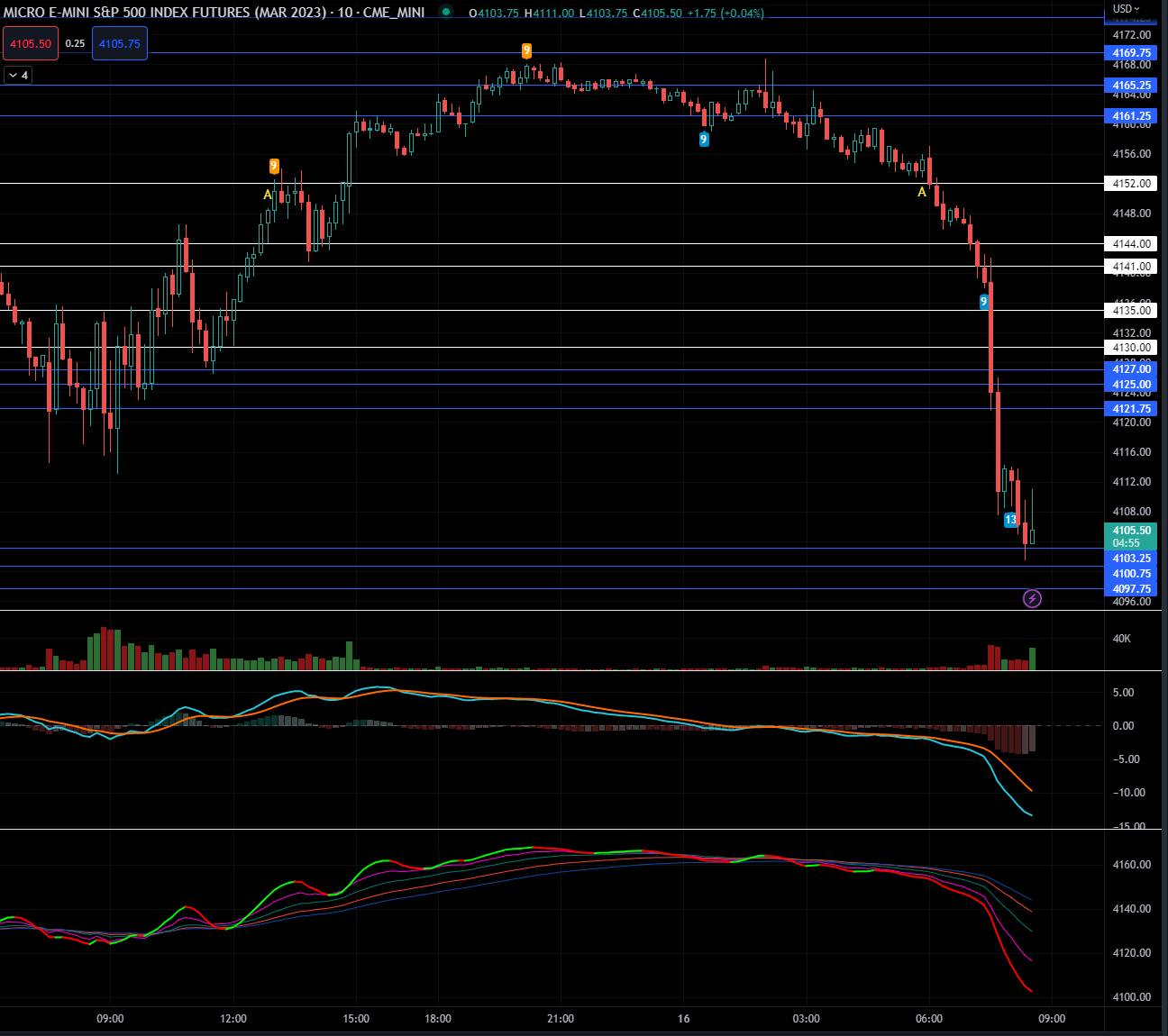Click the 21:00 label on time axis
This screenshot has height=1036, width=1168.
[x=561, y=1019]
